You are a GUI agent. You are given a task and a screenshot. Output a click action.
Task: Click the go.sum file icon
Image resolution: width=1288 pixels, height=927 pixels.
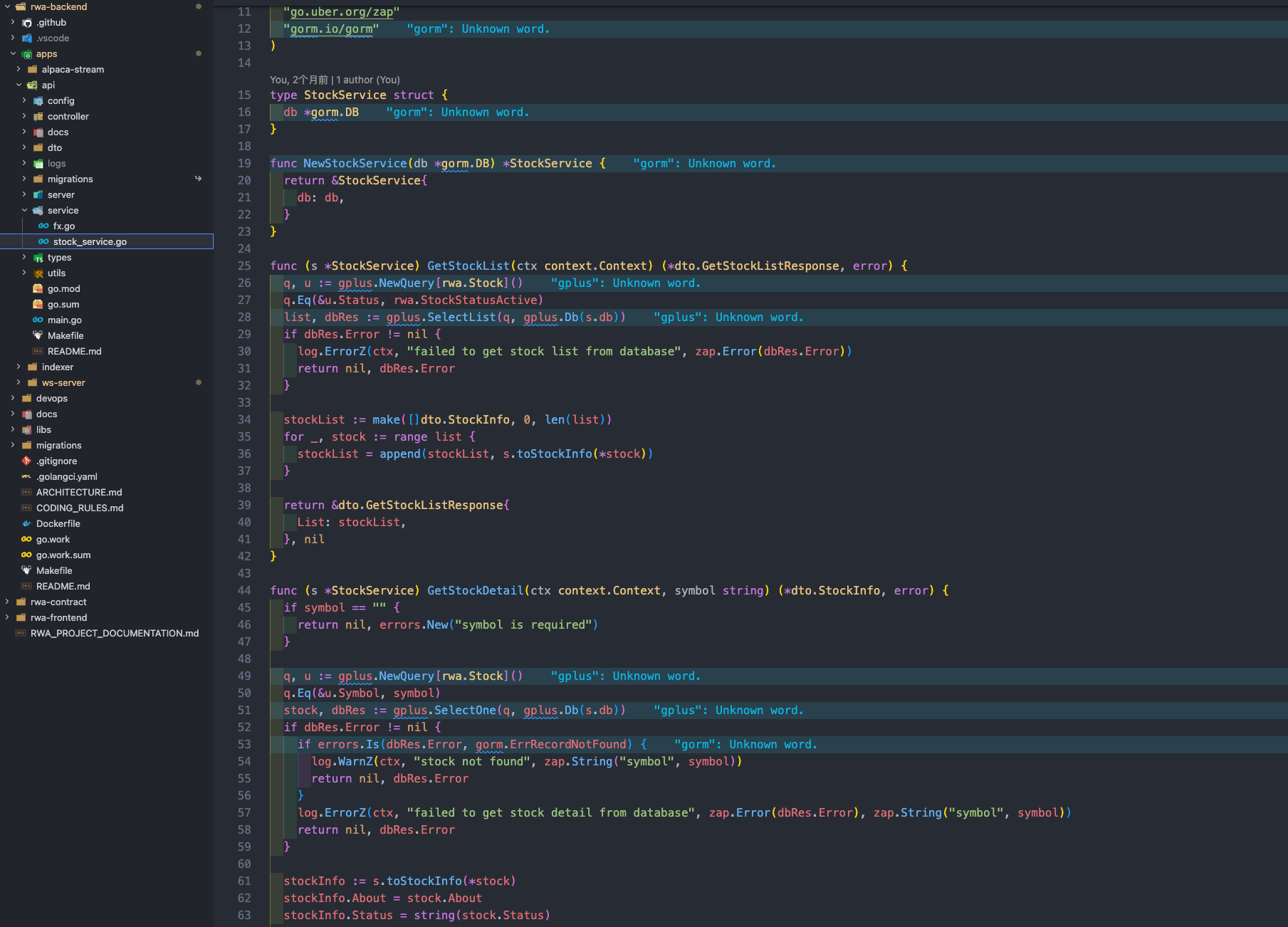(38, 304)
